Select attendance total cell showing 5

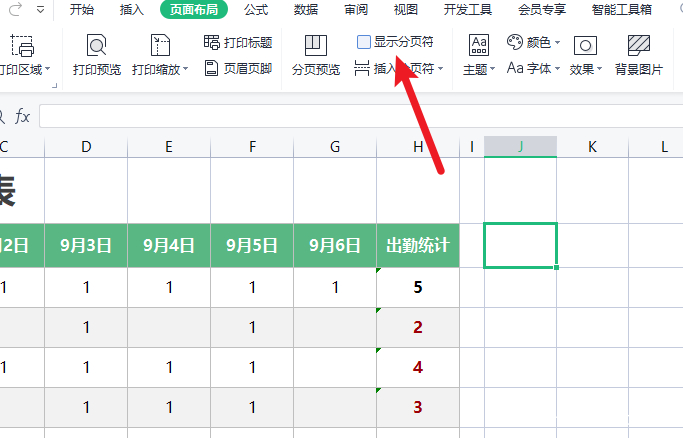(418, 287)
